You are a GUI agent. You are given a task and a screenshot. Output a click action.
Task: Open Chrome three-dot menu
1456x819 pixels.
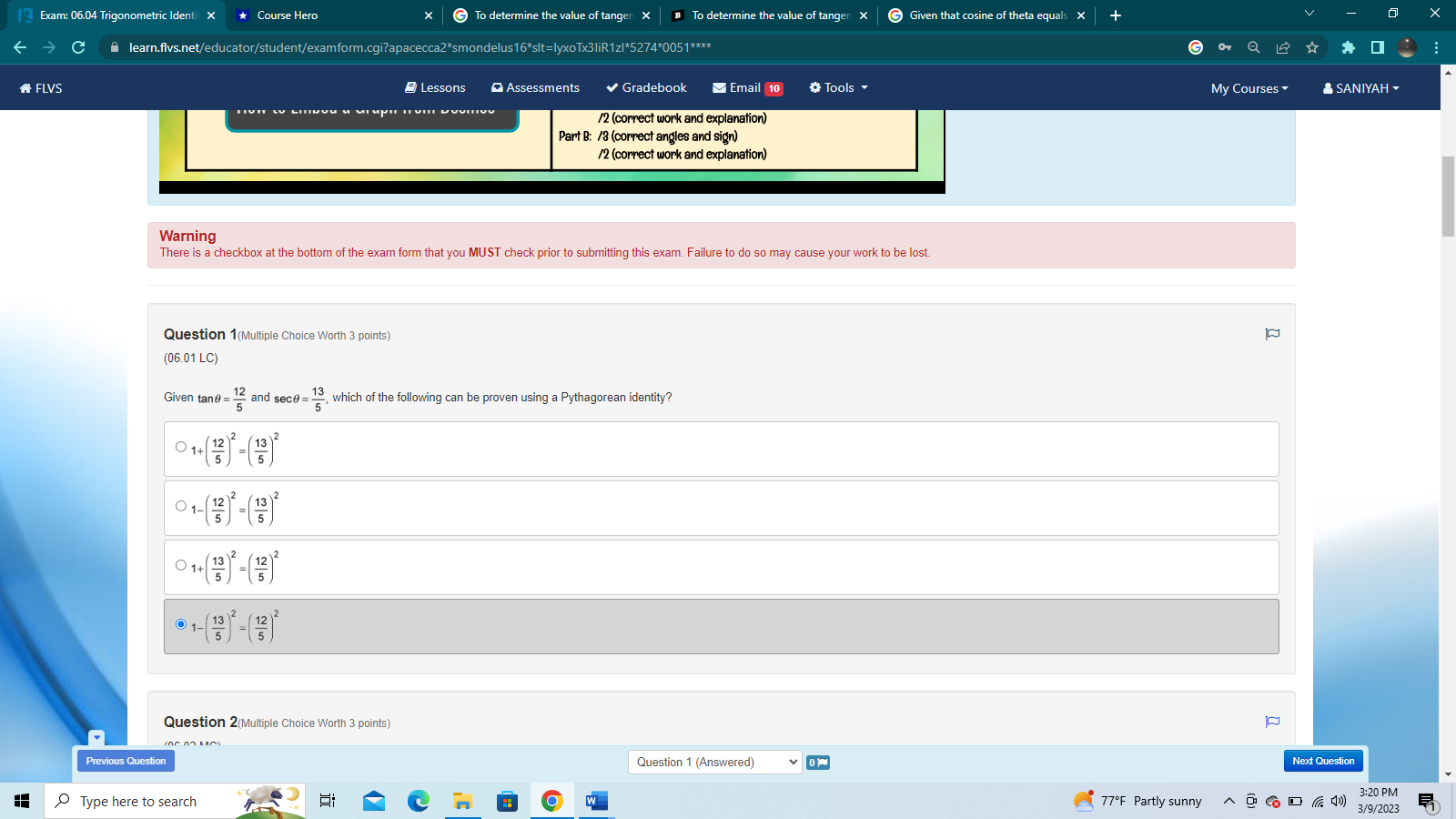pos(1436,47)
